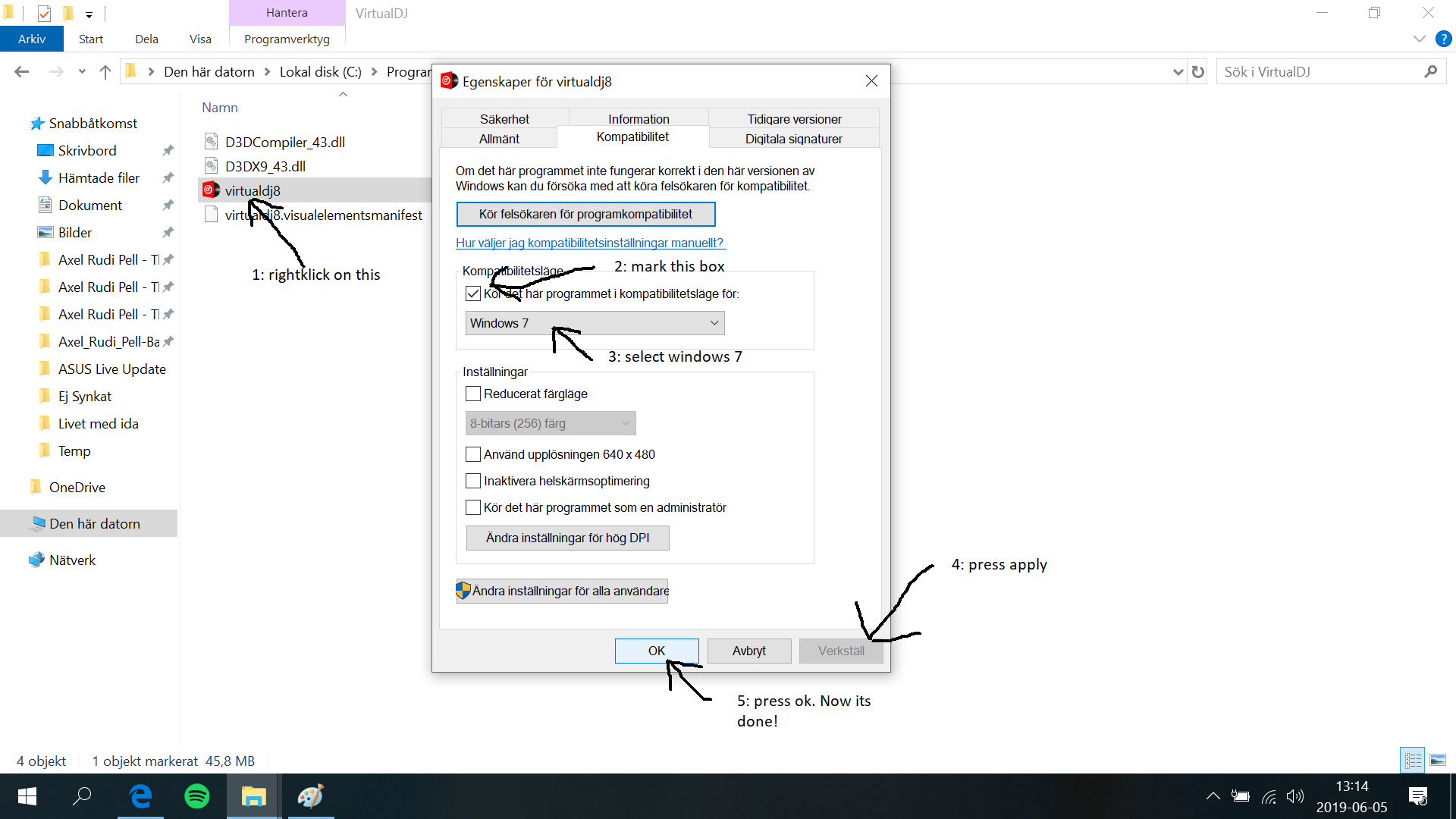Click the Verkställ apply button
Image resolution: width=1456 pixels, height=819 pixels.
point(841,651)
